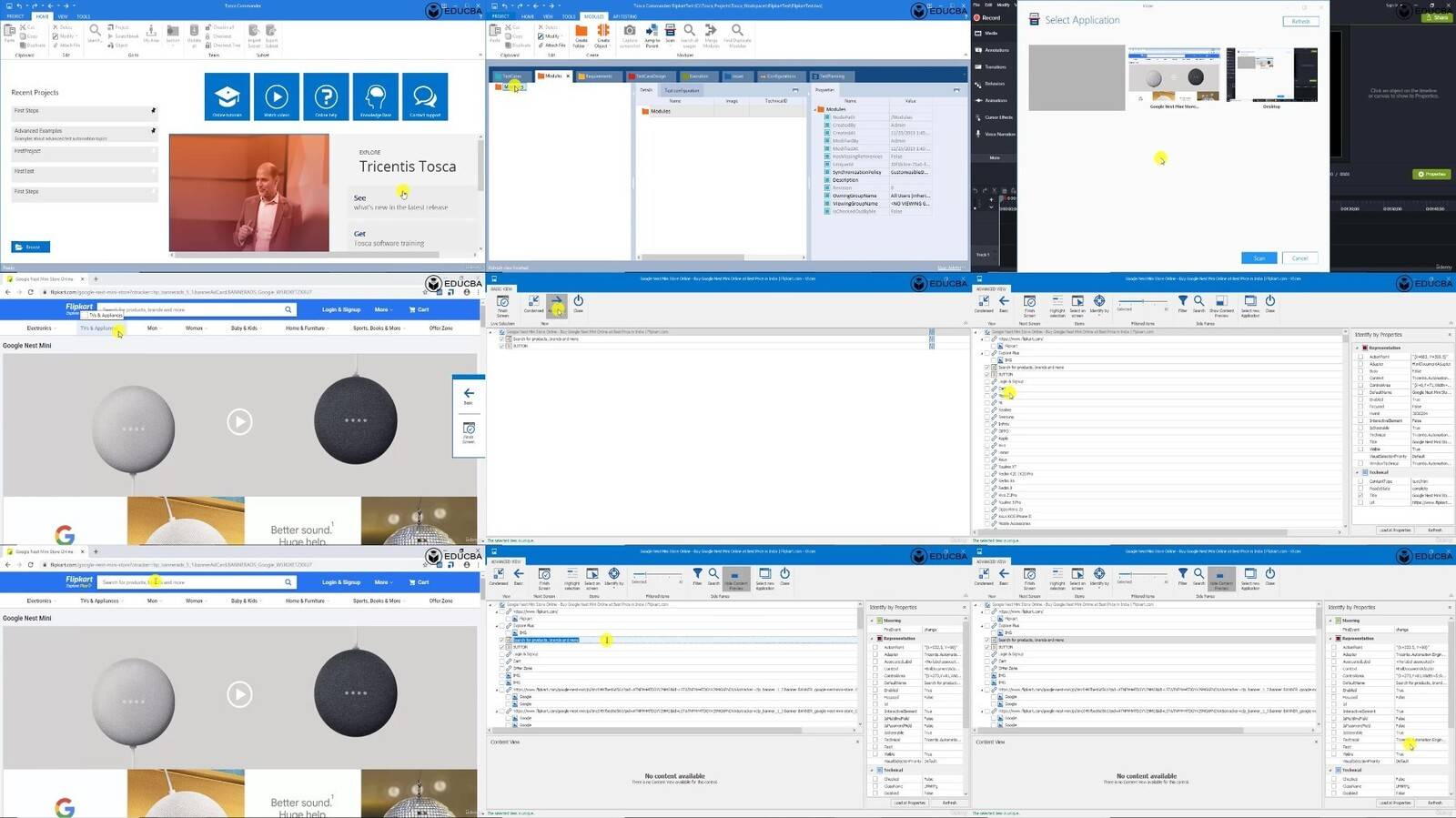Switch to Advanced in BASIC VIEW window

coord(557,305)
